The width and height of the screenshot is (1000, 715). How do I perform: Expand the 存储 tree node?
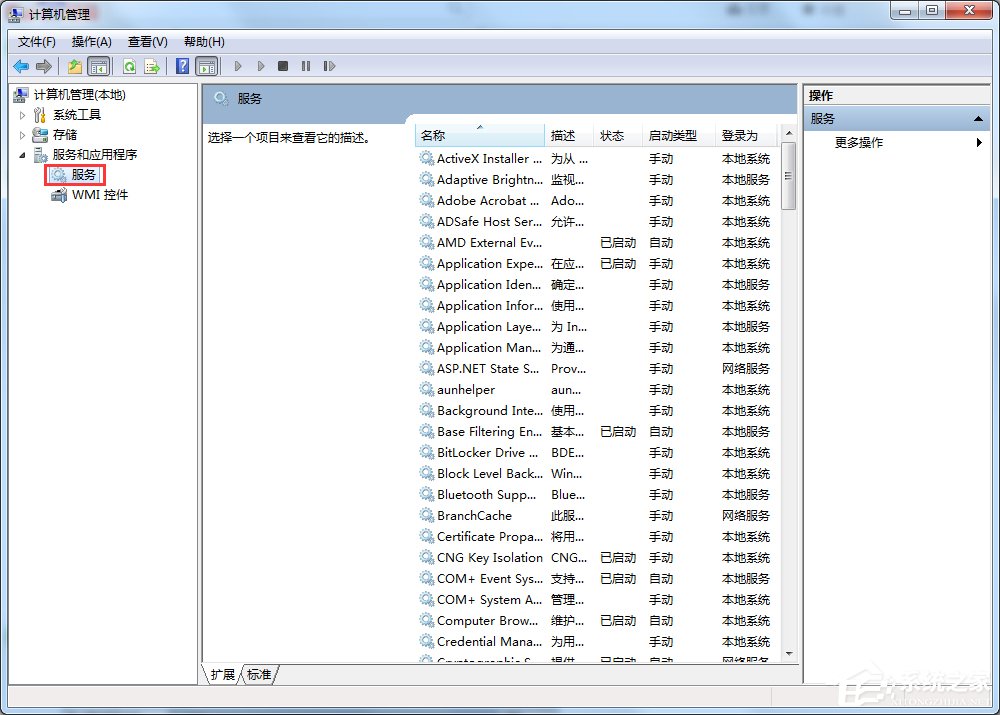coord(22,134)
